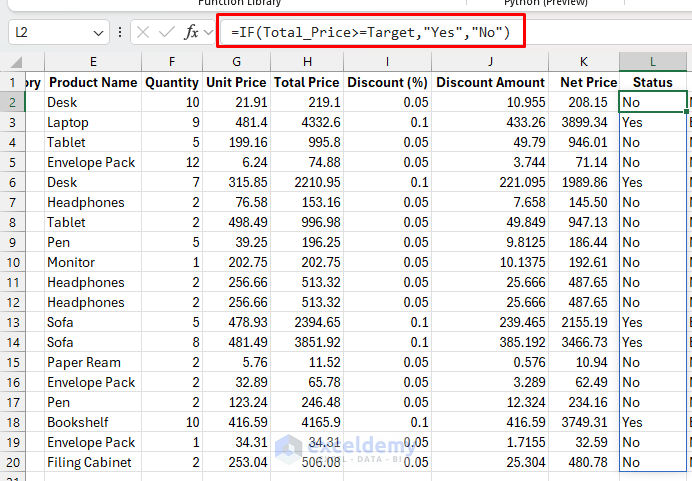The width and height of the screenshot is (692, 481).
Task: Expand the dropdown next to fx
Action: pos(209,32)
